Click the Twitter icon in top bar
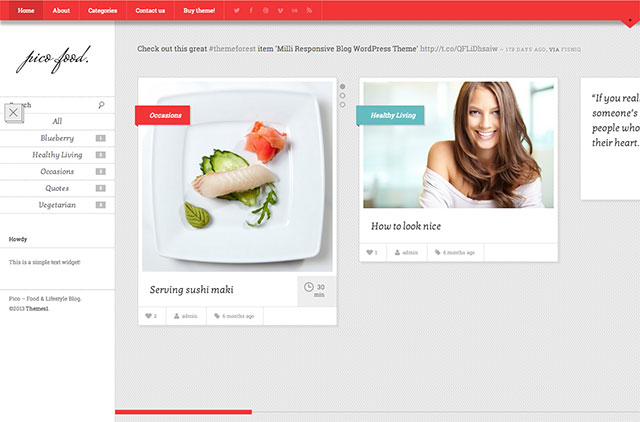This screenshot has width=640, height=422. 236,10
